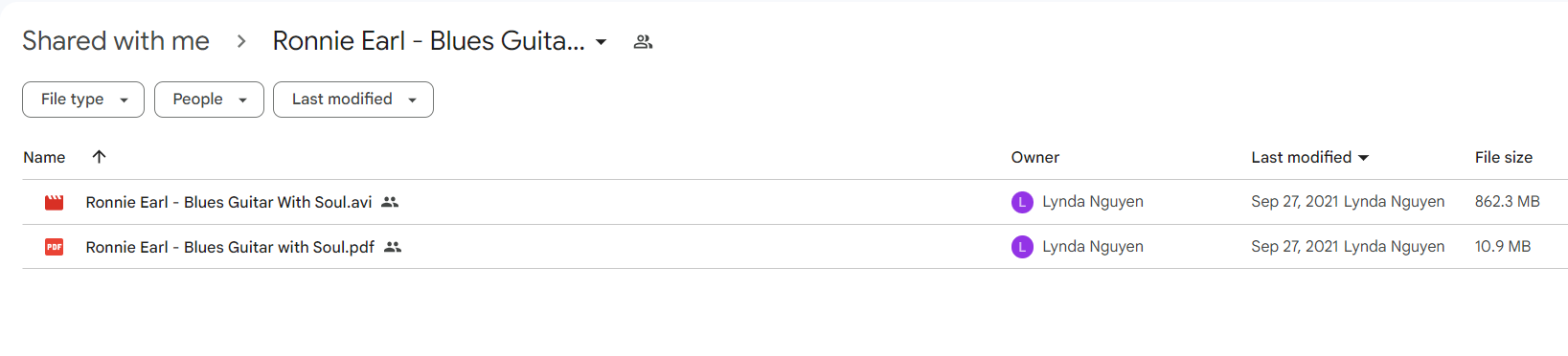1568x356 pixels.
Task: Click Lynda Nguyen avatar in the first row
Action: (x=1022, y=202)
